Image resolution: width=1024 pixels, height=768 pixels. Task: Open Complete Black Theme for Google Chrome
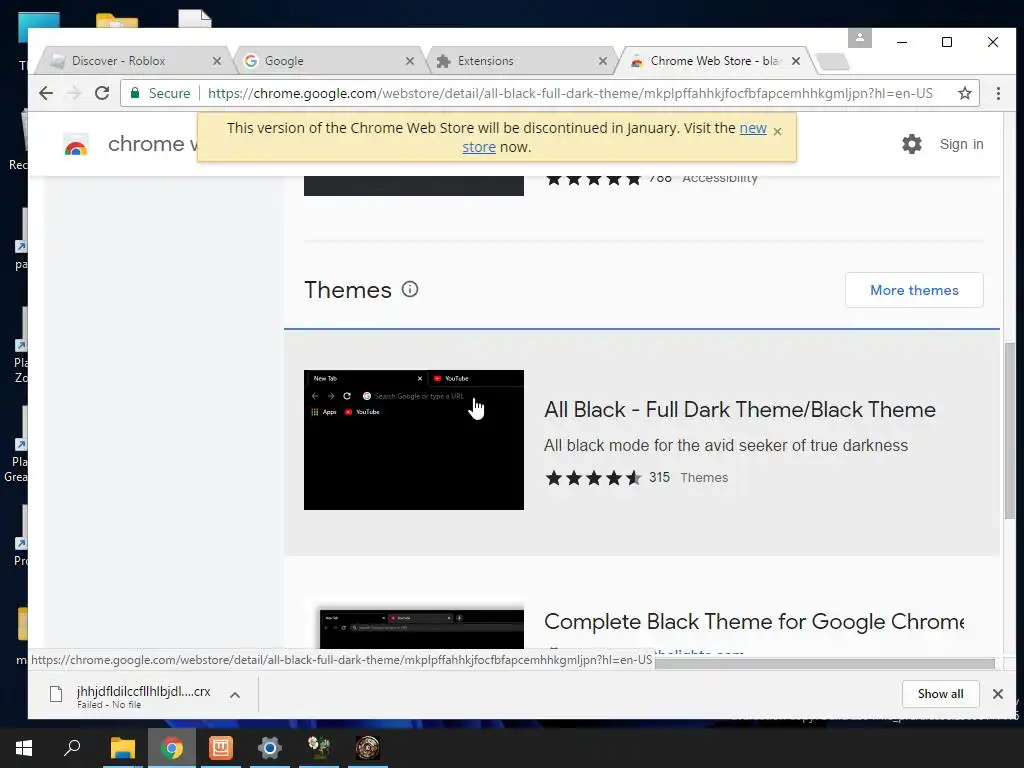coord(754,622)
